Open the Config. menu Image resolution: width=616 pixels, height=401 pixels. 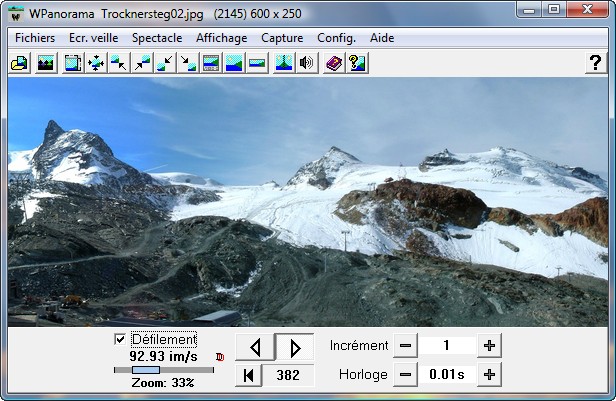coord(336,38)
